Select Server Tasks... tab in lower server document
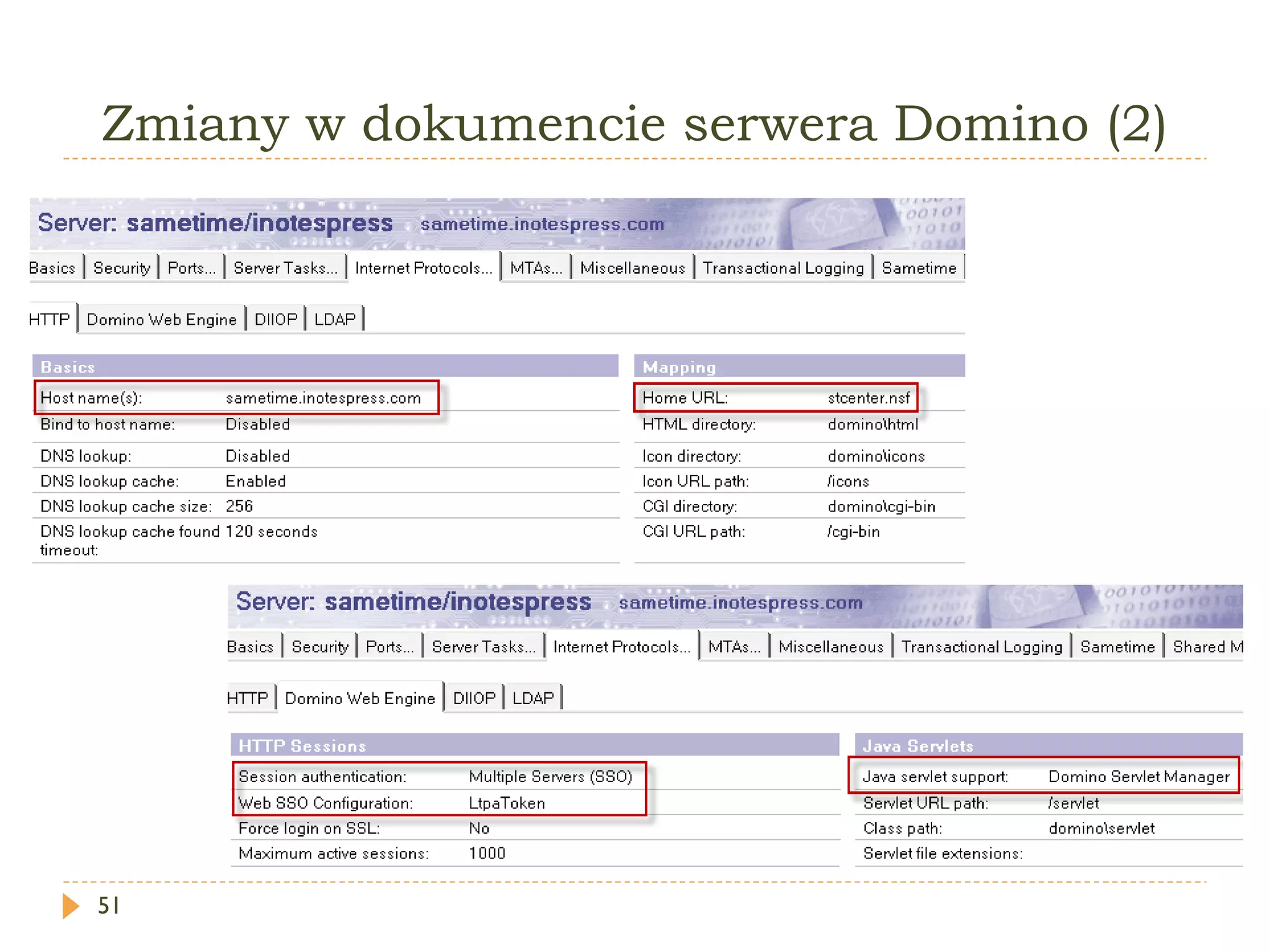 pyautogui.click(x=484, y=646)
